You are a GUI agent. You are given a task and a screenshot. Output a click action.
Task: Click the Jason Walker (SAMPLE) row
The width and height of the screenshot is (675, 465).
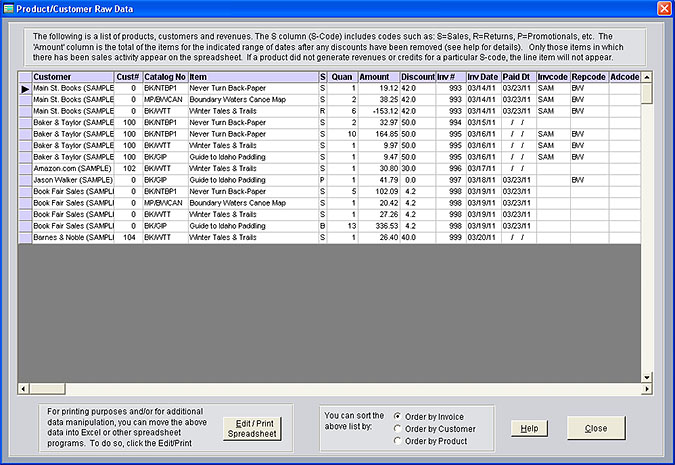tap(72, 181)
